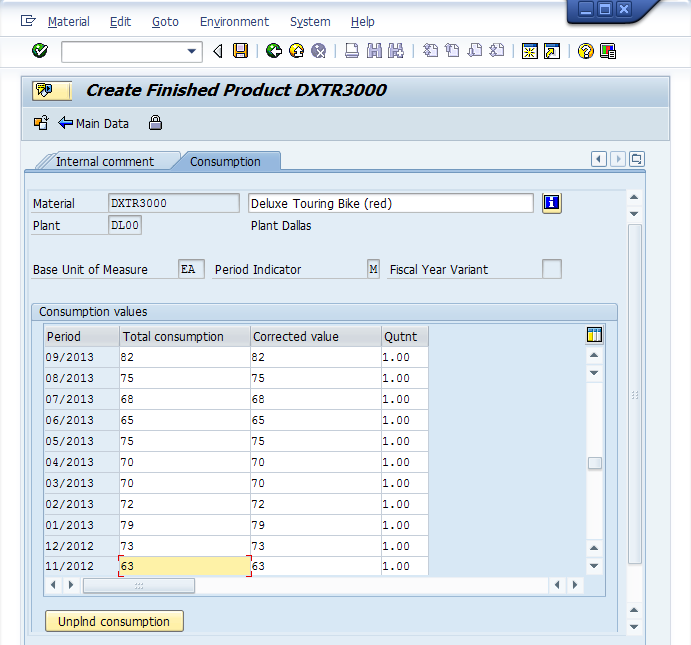Open the Environment menu
Screen dimensions: 691x645
[234, 22]
